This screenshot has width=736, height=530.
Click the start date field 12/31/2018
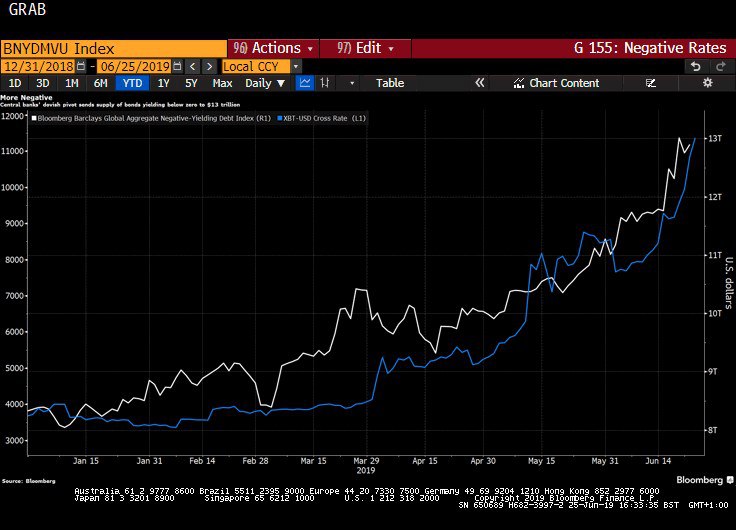click(38, 66)
